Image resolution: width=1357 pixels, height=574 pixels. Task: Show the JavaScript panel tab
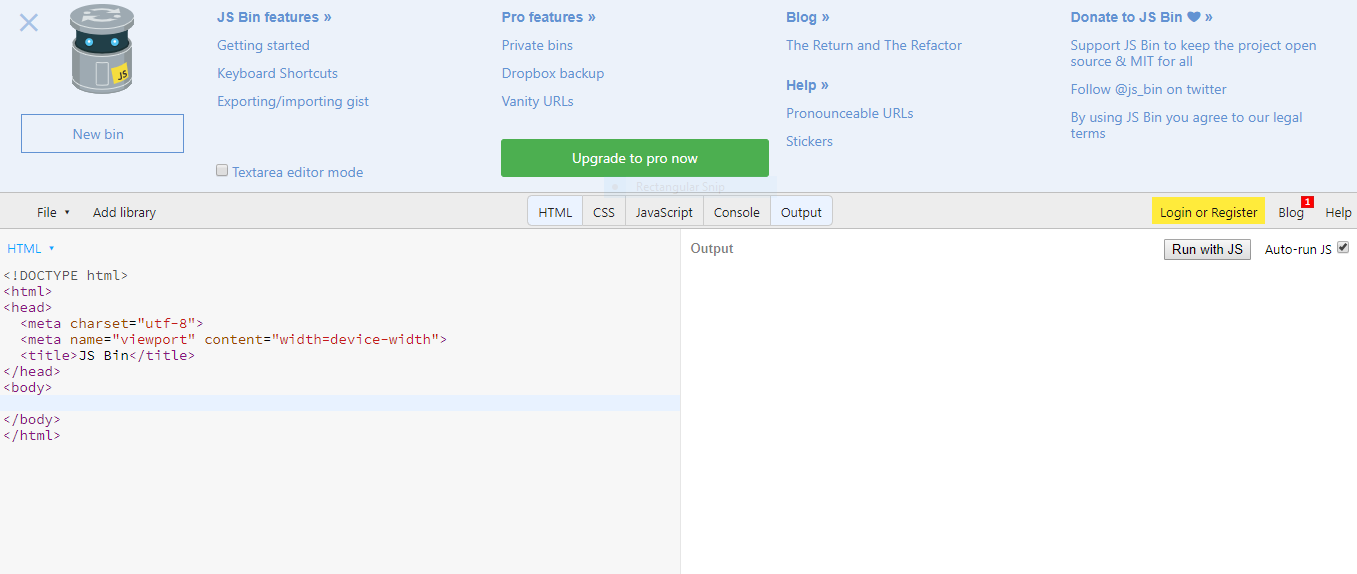click(x=664, y=212)
